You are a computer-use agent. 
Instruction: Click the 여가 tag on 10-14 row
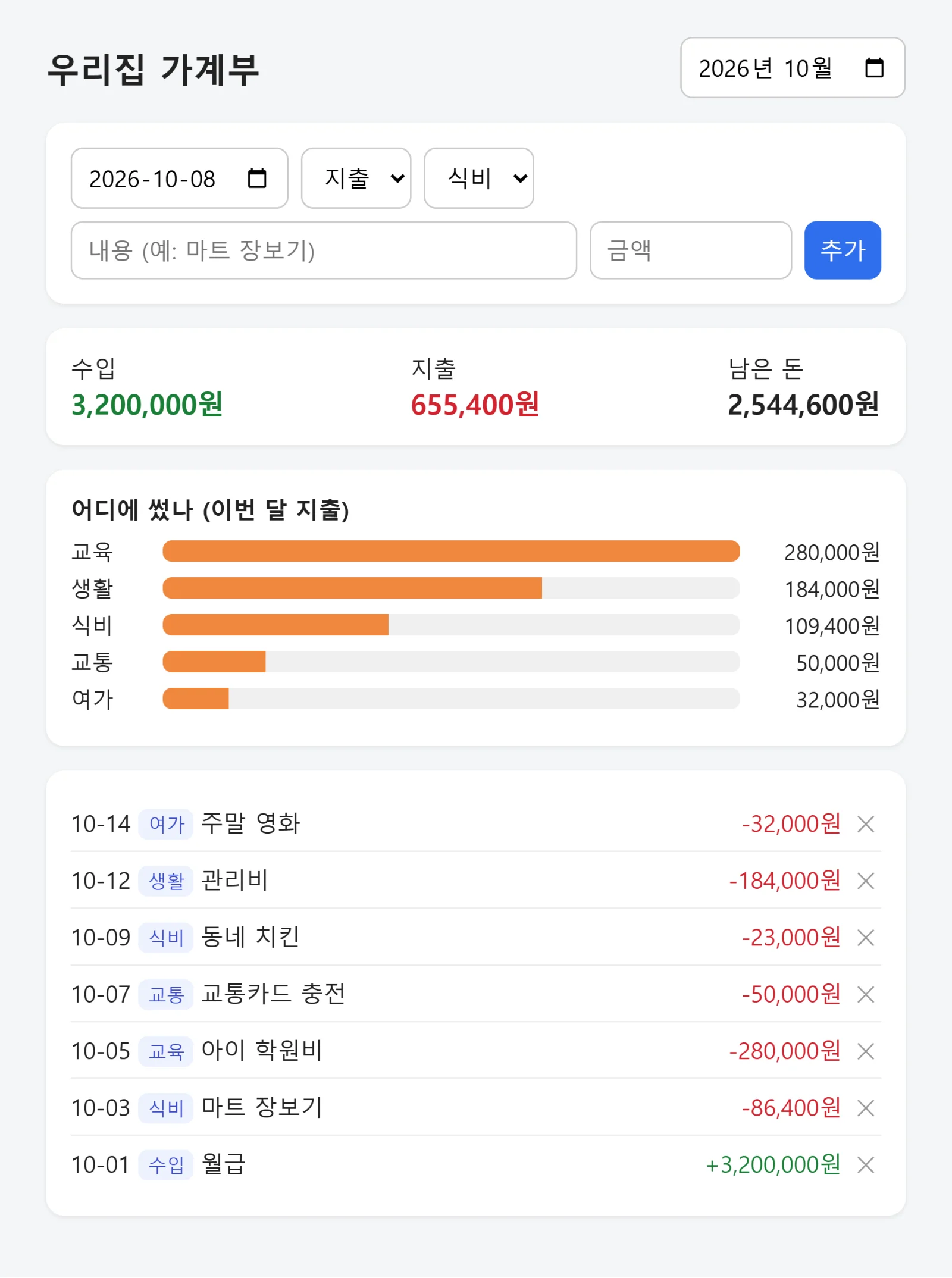pos(166,824)
